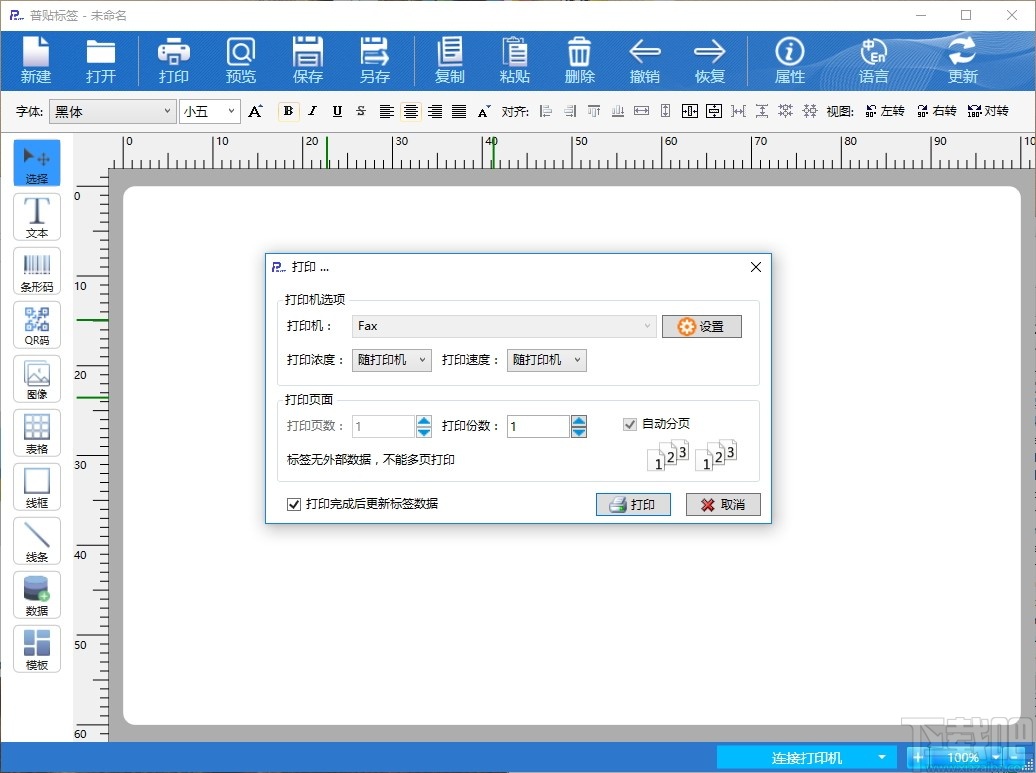Click the 另存 (Save As) icon
Screen dimensions: 1036x773
click(375, 60)
